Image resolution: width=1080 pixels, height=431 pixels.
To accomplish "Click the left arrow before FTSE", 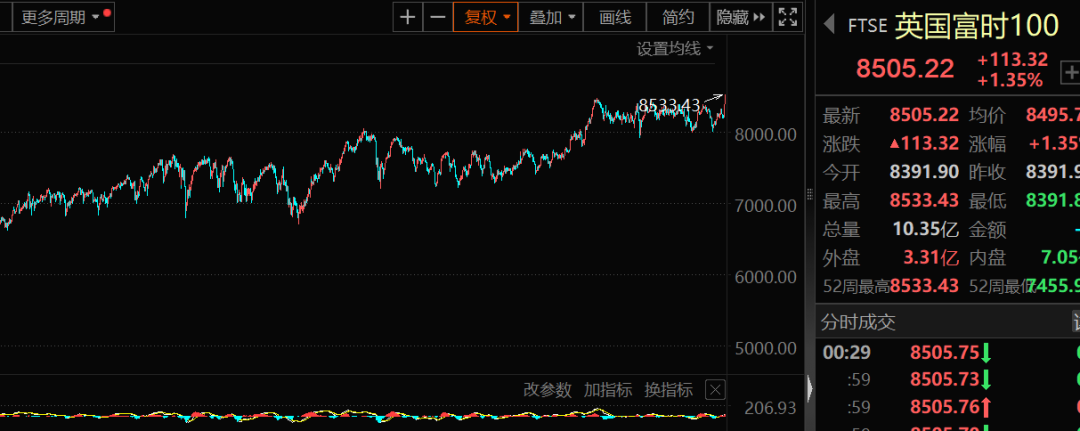I will click(828, 26).
